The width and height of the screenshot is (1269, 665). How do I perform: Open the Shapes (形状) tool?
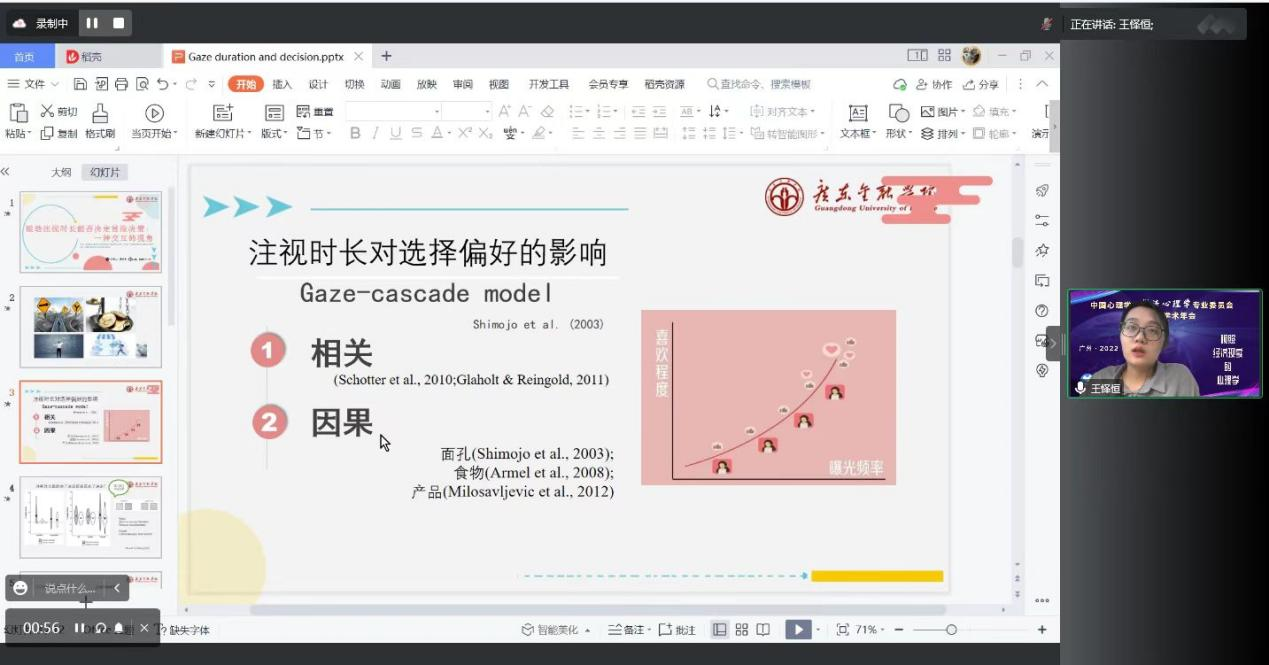899,114
